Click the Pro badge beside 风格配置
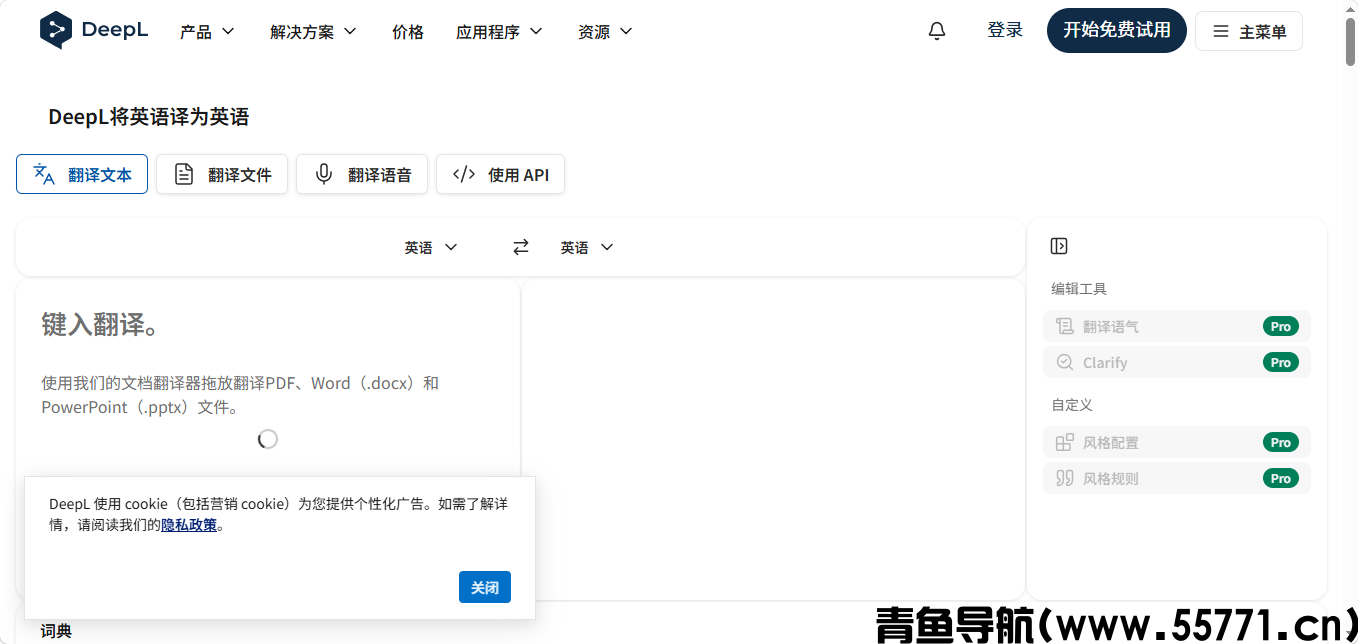Image resolution: width=1358 pixels, height=644 pixels. pos(1281,442)
